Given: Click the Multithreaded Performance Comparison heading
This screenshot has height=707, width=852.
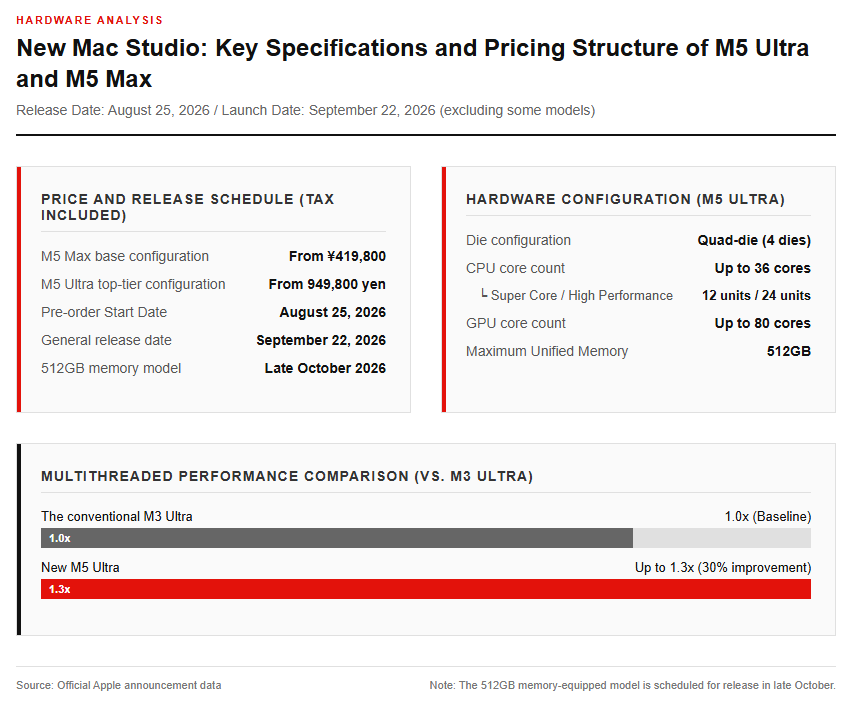Looking at the screenshot, I should click(x=287, y=477).
